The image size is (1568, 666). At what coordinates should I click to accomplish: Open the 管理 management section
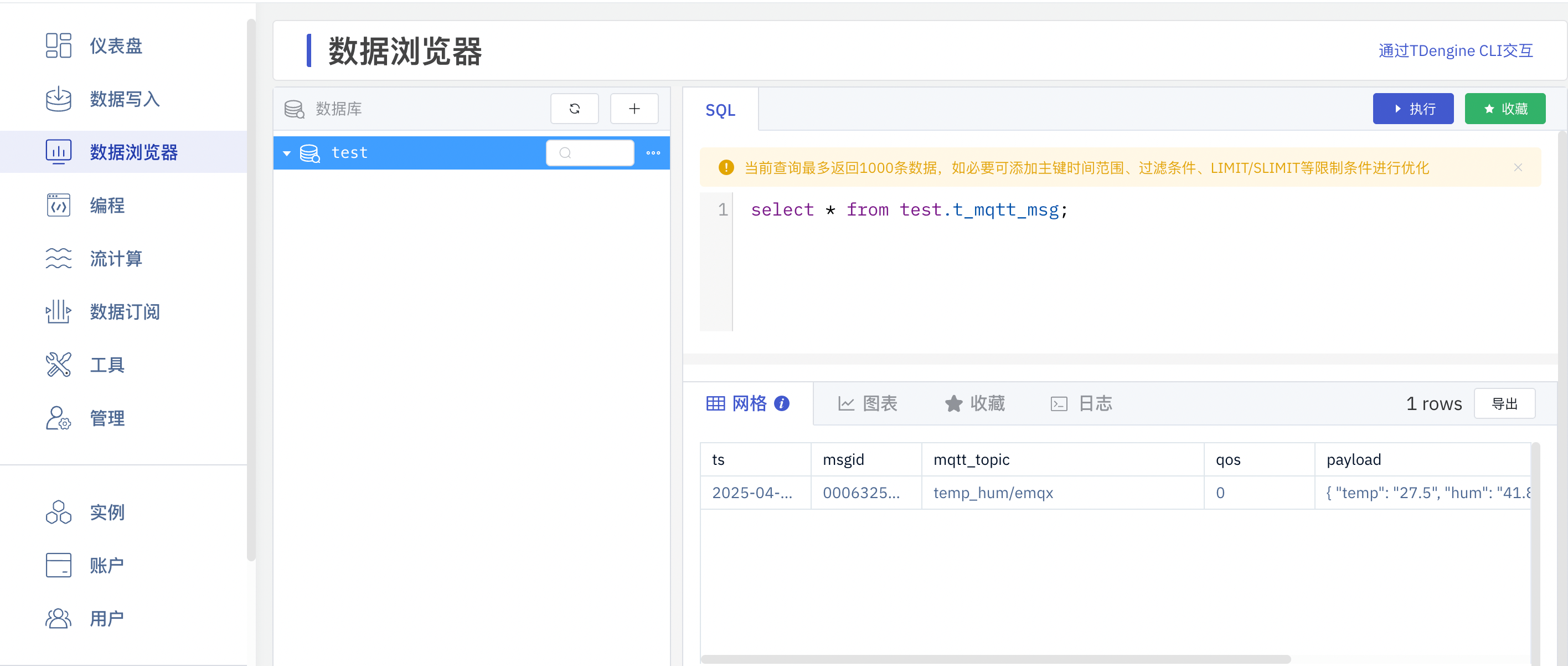click(107, 418)
